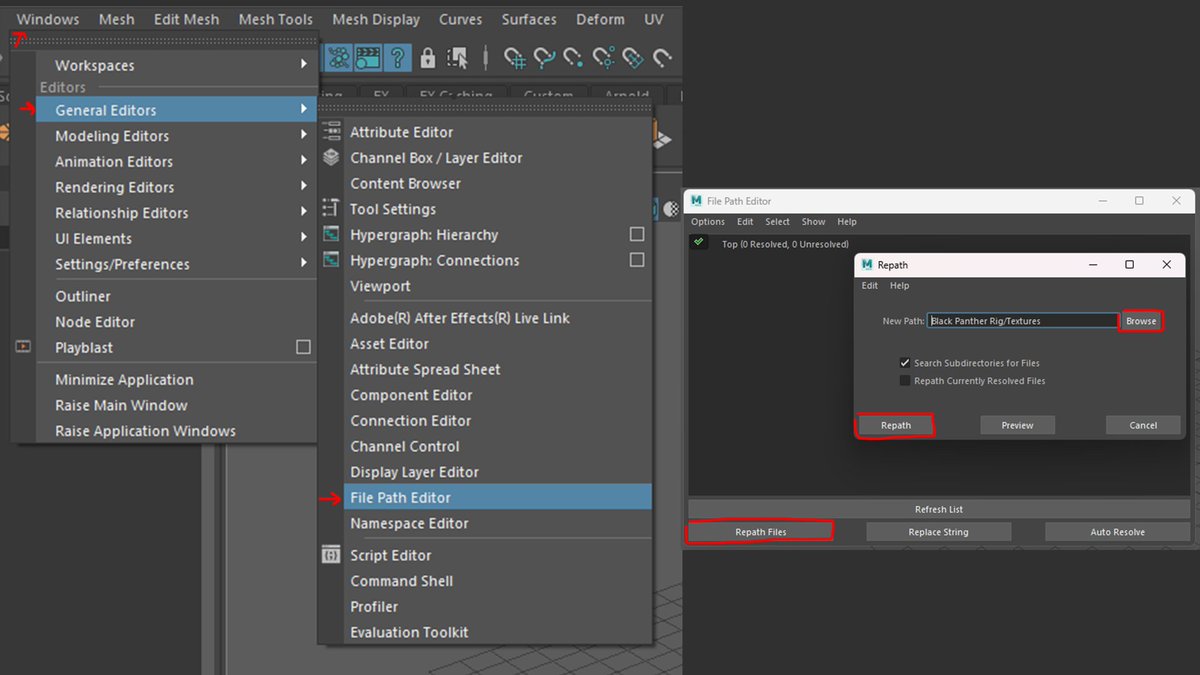Click the Preview button in Repath dialog
Viewport: 1200px width, 675px height.
(x=1017, y=425)
